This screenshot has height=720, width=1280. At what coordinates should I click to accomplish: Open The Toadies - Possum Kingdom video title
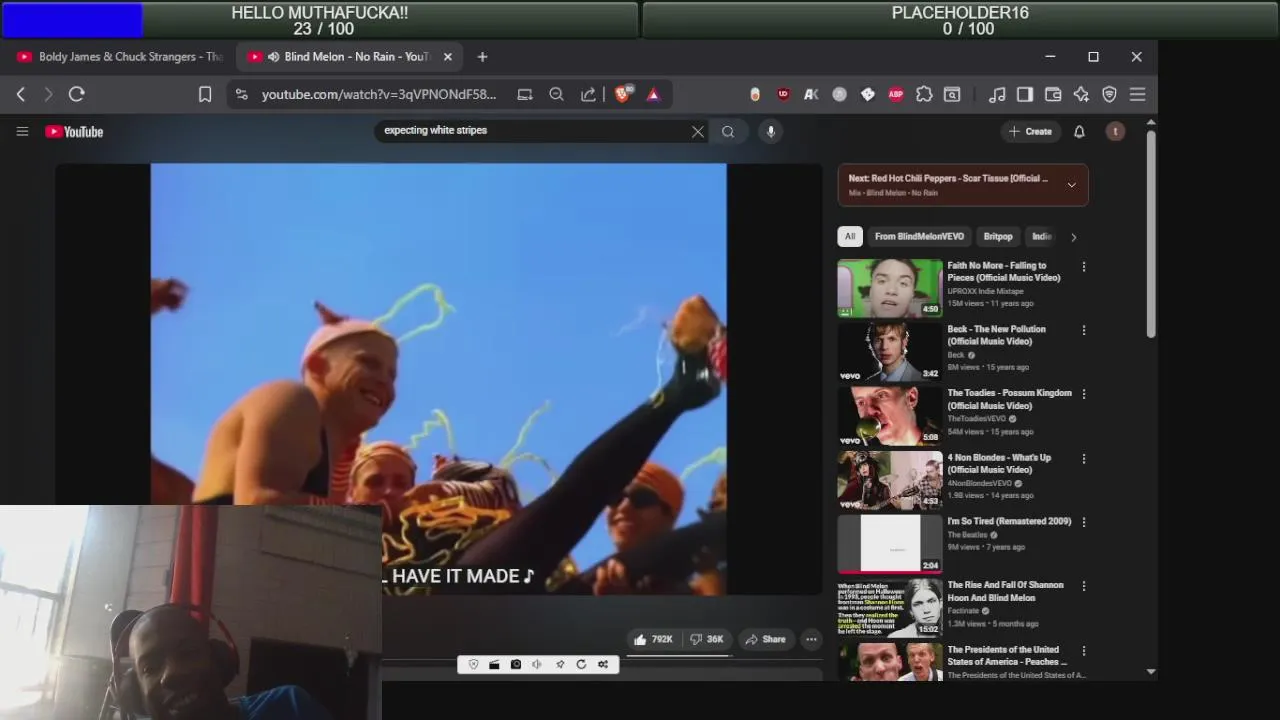[x=1009, y=399]
